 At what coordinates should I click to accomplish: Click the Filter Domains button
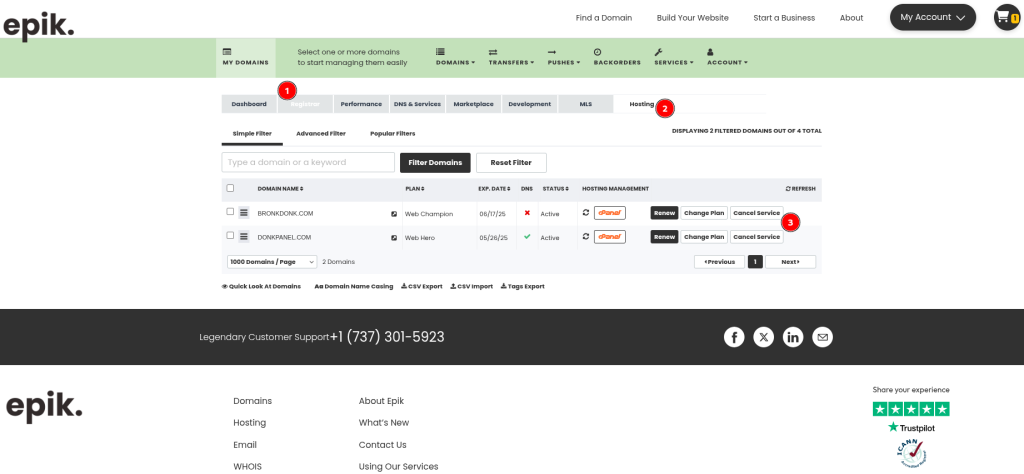(x=435, y=163)
